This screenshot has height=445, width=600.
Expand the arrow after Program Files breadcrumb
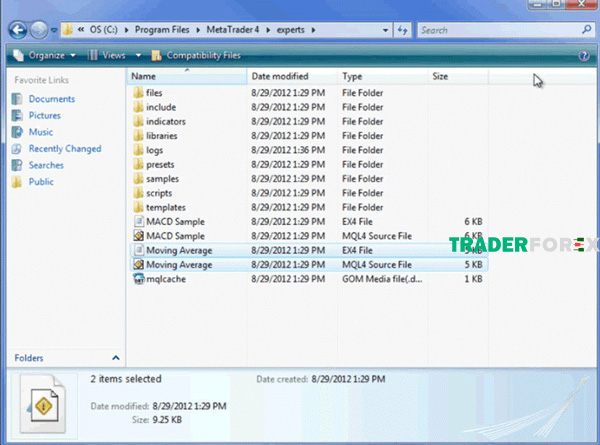(198, 30)
